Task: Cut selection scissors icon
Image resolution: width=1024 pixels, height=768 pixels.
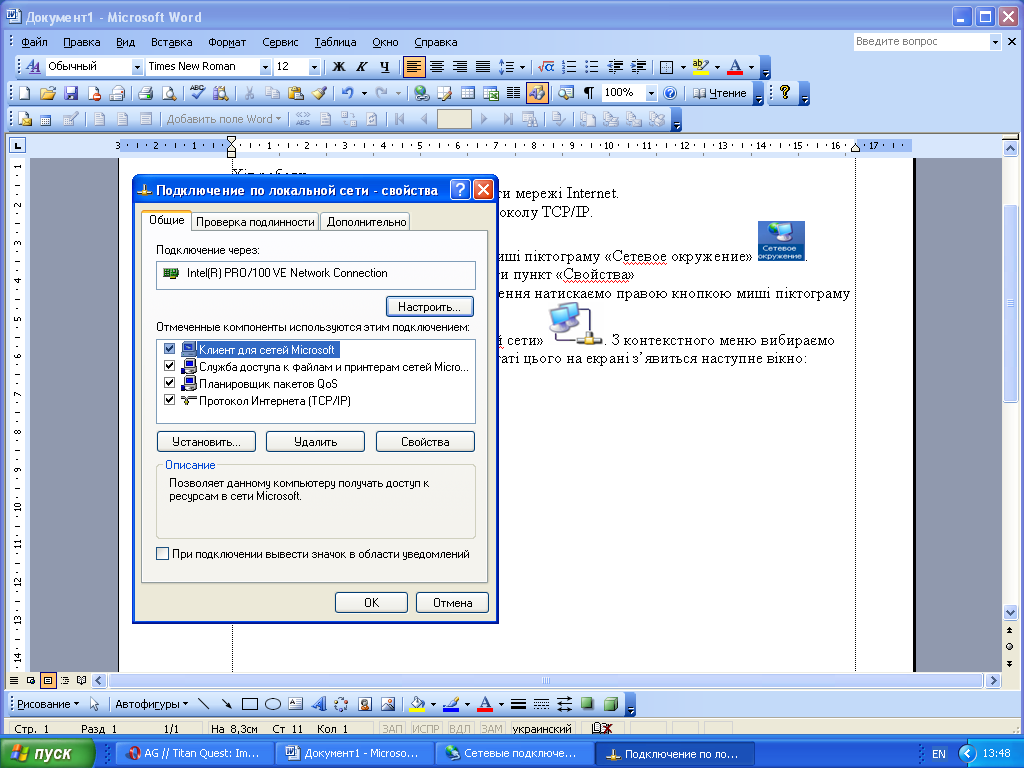Action: tap(249, 93)
